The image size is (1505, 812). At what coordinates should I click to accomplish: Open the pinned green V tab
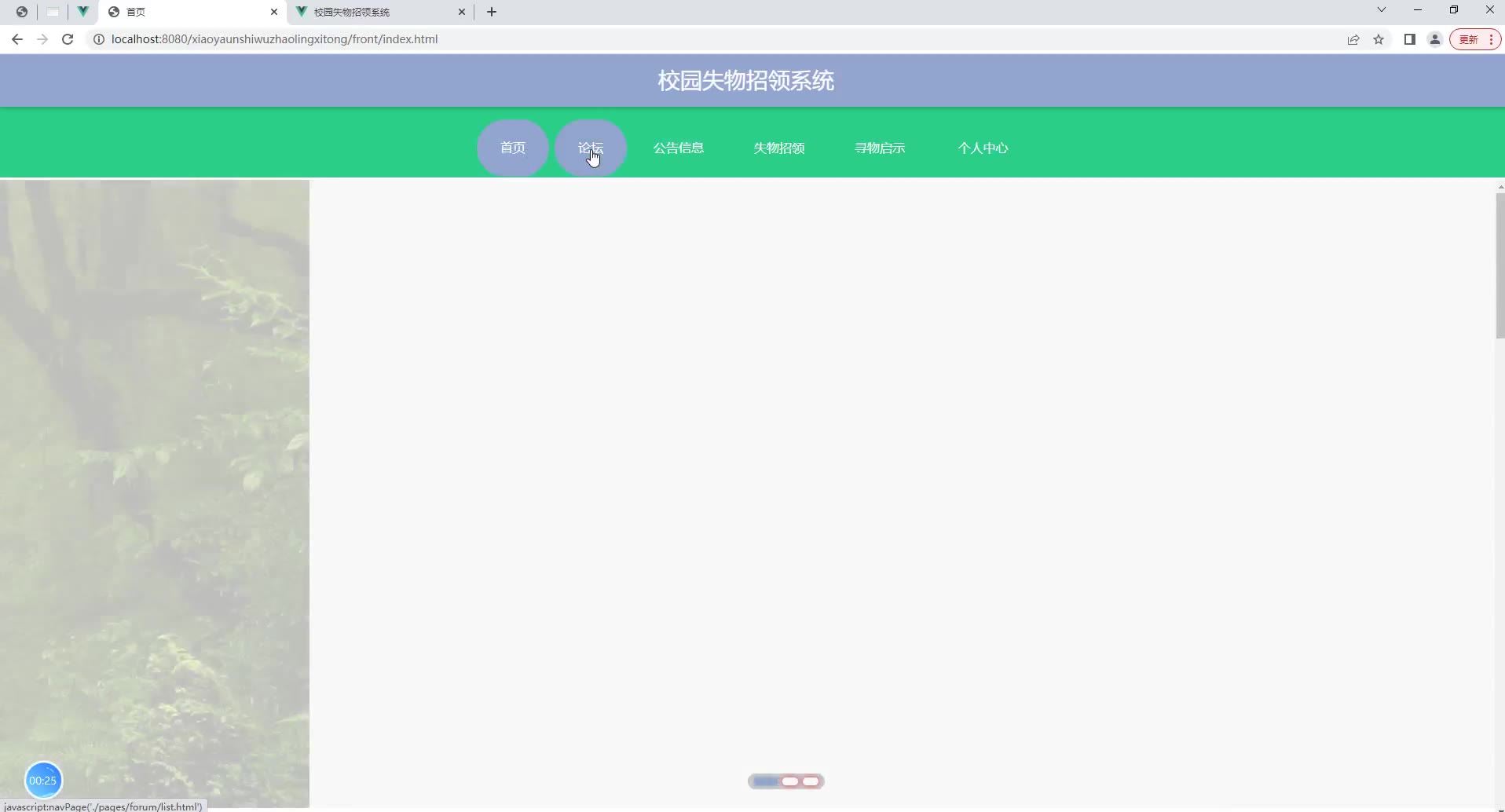(82, 12)
